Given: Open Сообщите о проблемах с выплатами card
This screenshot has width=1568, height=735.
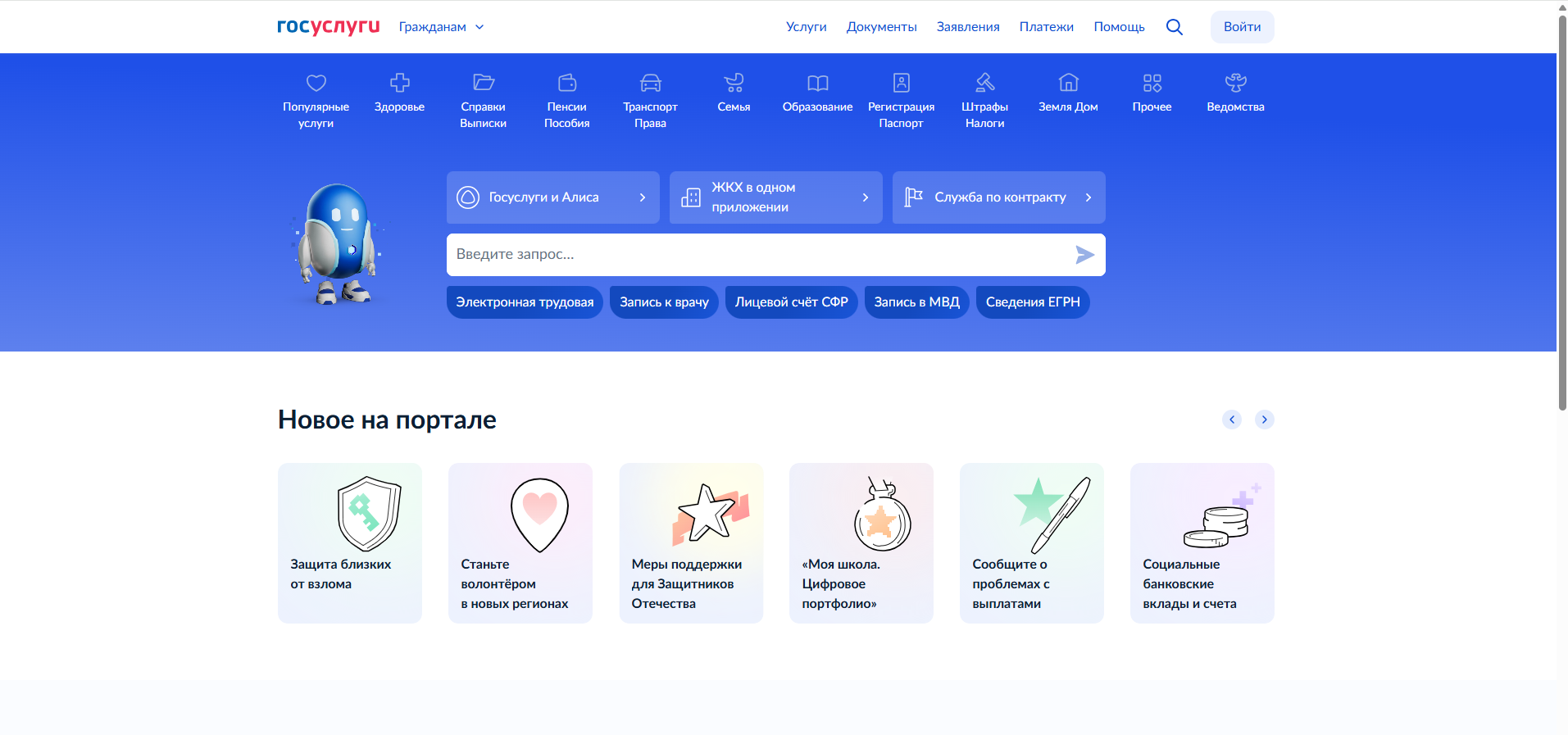Looking at the screenshot, I should tap(1032, 543).
